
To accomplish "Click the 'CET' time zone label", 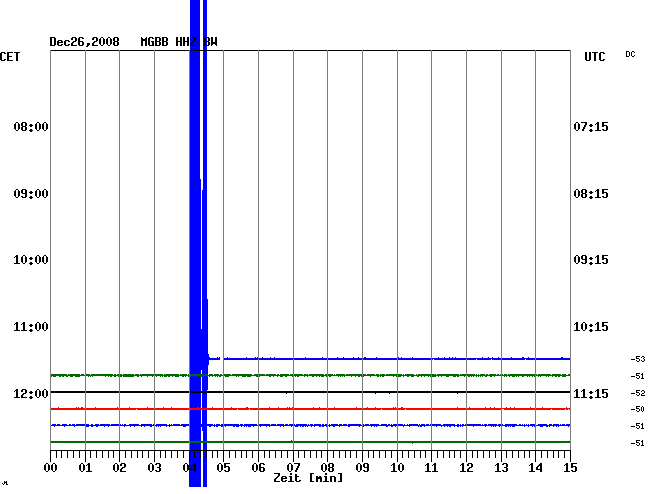I will pos(10,56).
